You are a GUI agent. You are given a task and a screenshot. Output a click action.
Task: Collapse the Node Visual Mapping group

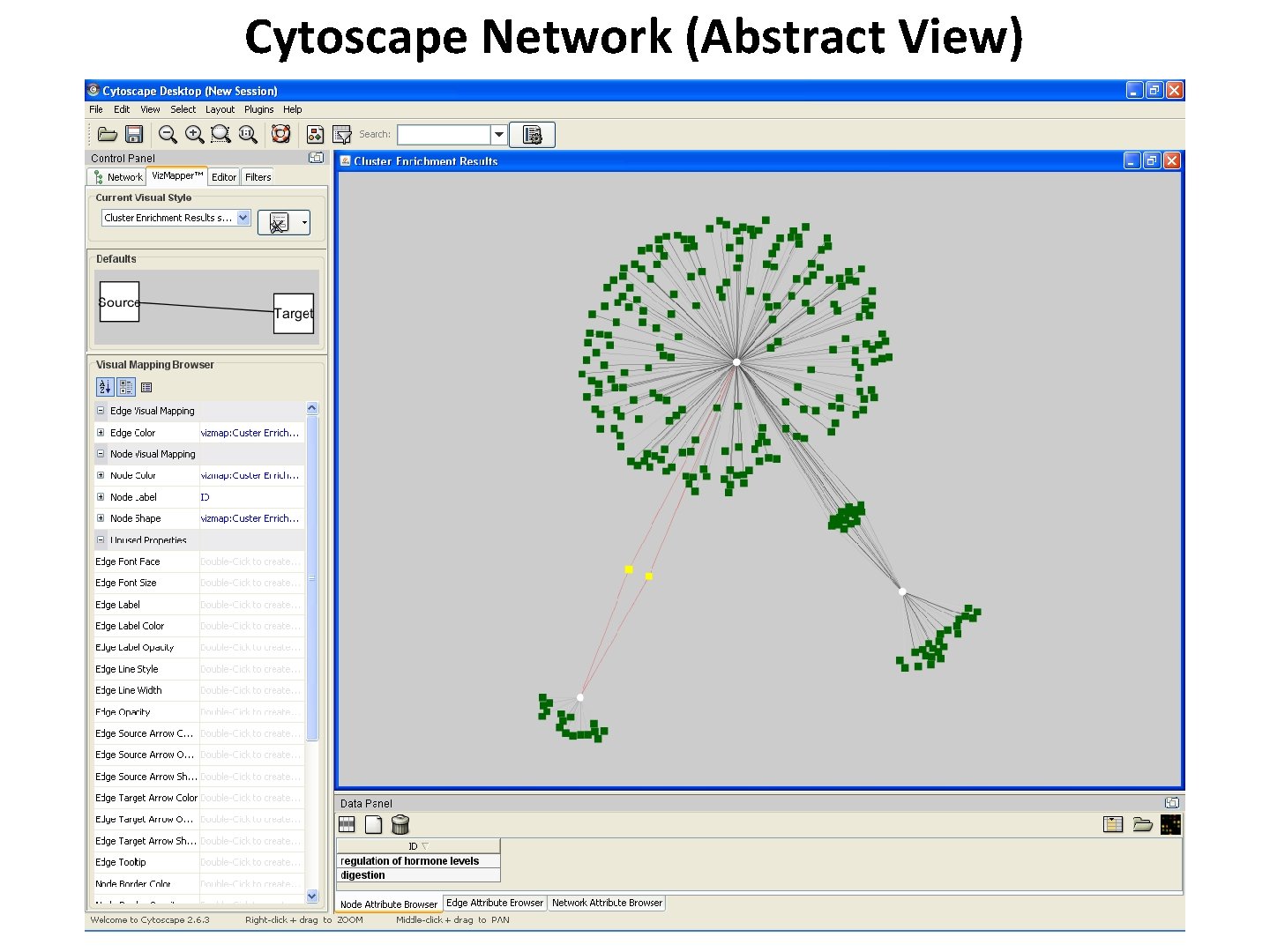(x=101, y=454)
